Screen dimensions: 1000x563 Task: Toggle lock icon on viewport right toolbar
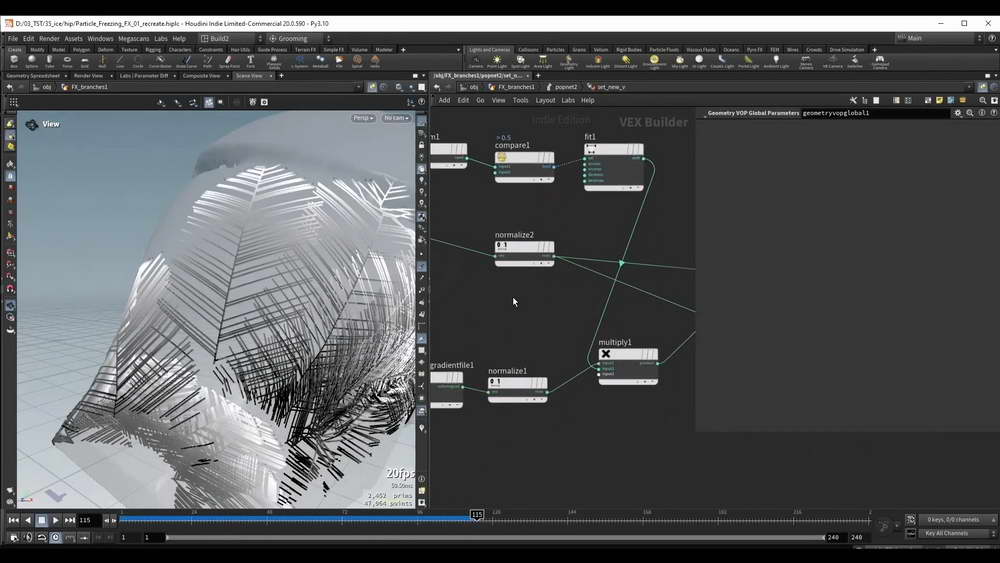pos(422,145)
